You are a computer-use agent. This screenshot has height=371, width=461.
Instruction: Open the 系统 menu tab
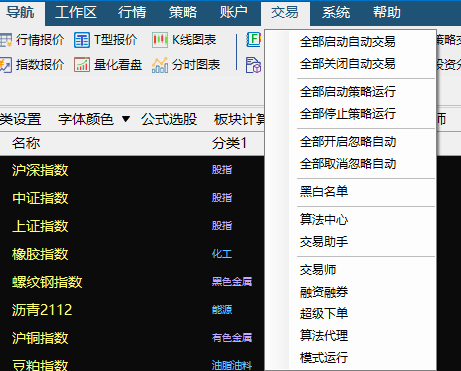click(x=336, y=13)
